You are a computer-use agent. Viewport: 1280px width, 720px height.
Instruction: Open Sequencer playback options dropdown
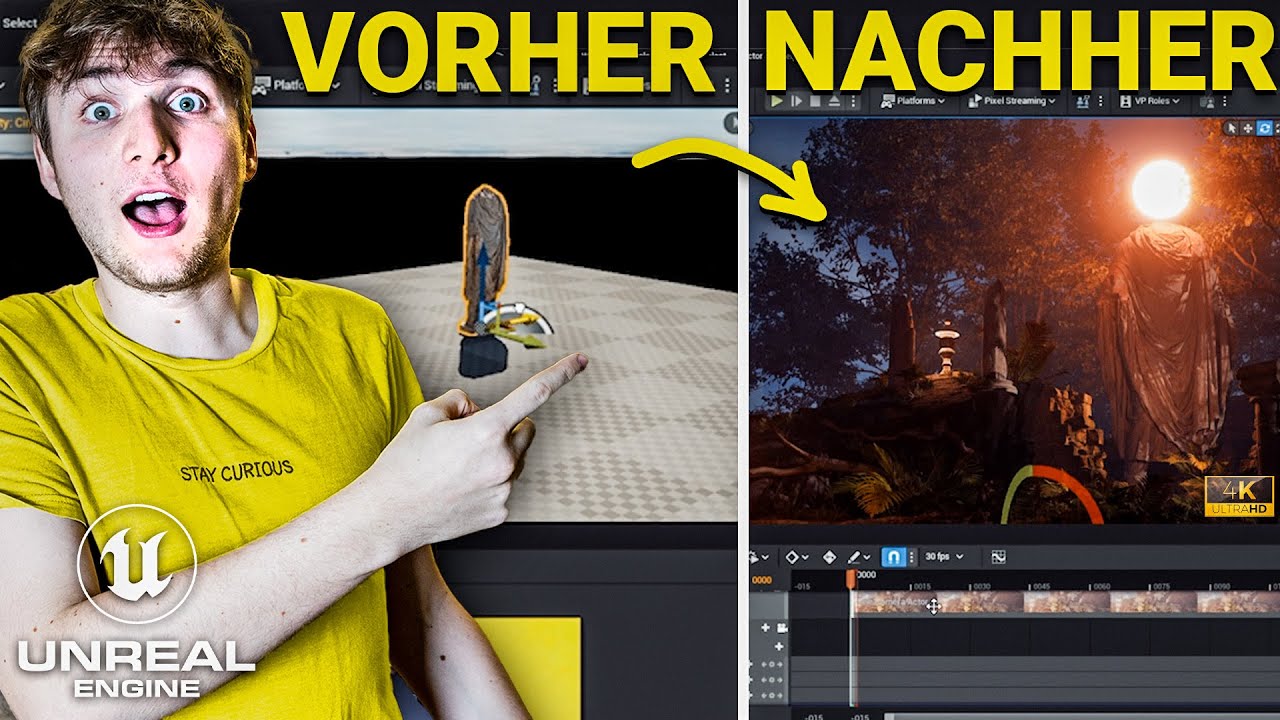759,557
